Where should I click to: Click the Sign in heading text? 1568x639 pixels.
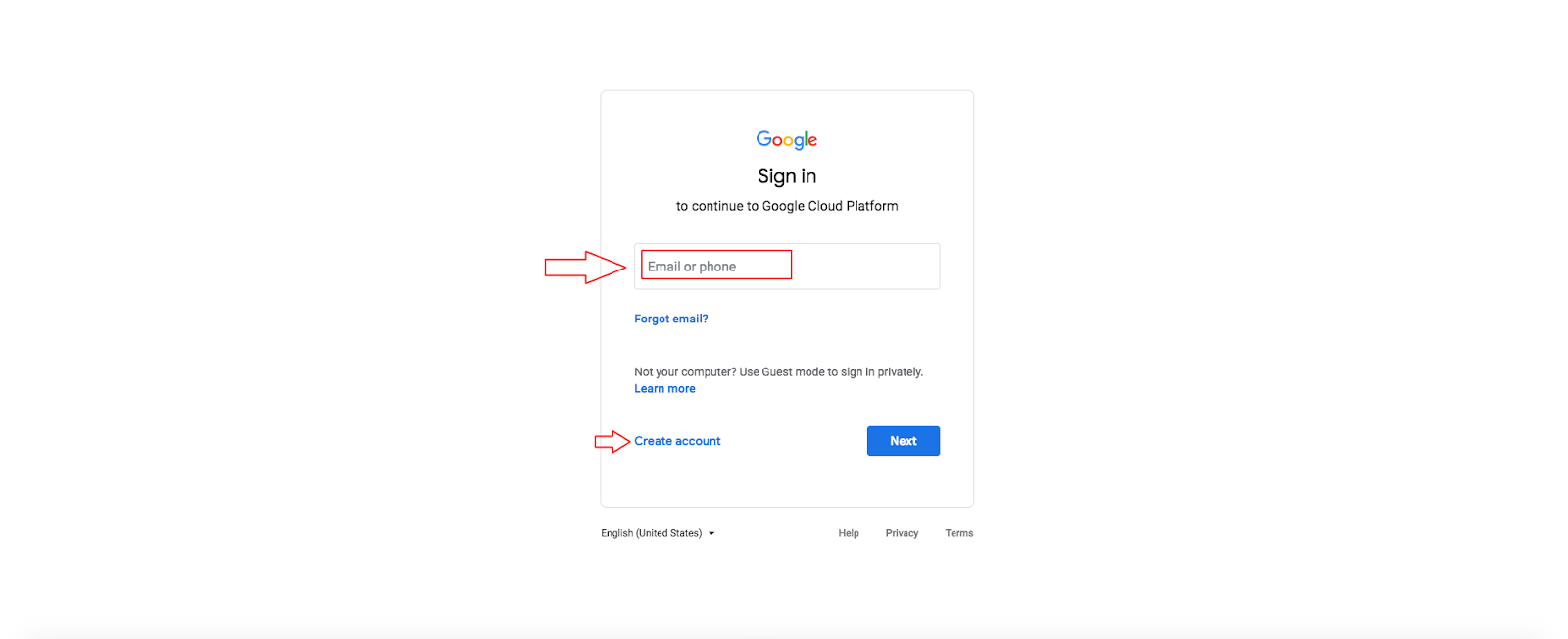tap(787, 176)
